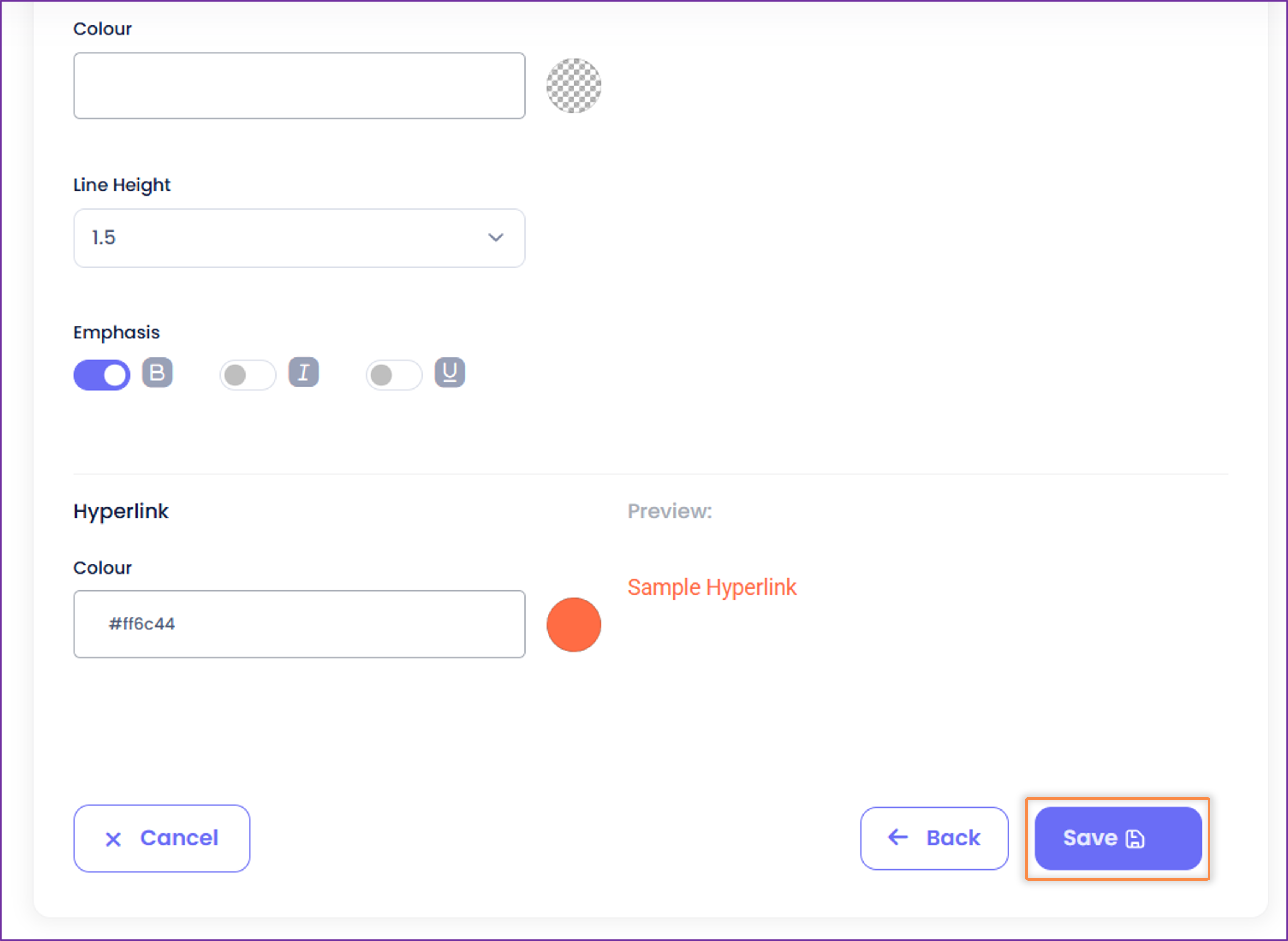Click the Hyperlink section heading

pos(121,512)
